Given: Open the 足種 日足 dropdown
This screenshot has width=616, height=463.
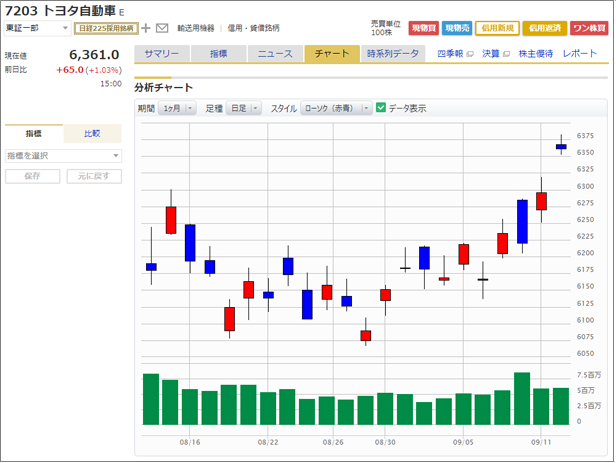Looking at the screenshot, I should point(244,108).
